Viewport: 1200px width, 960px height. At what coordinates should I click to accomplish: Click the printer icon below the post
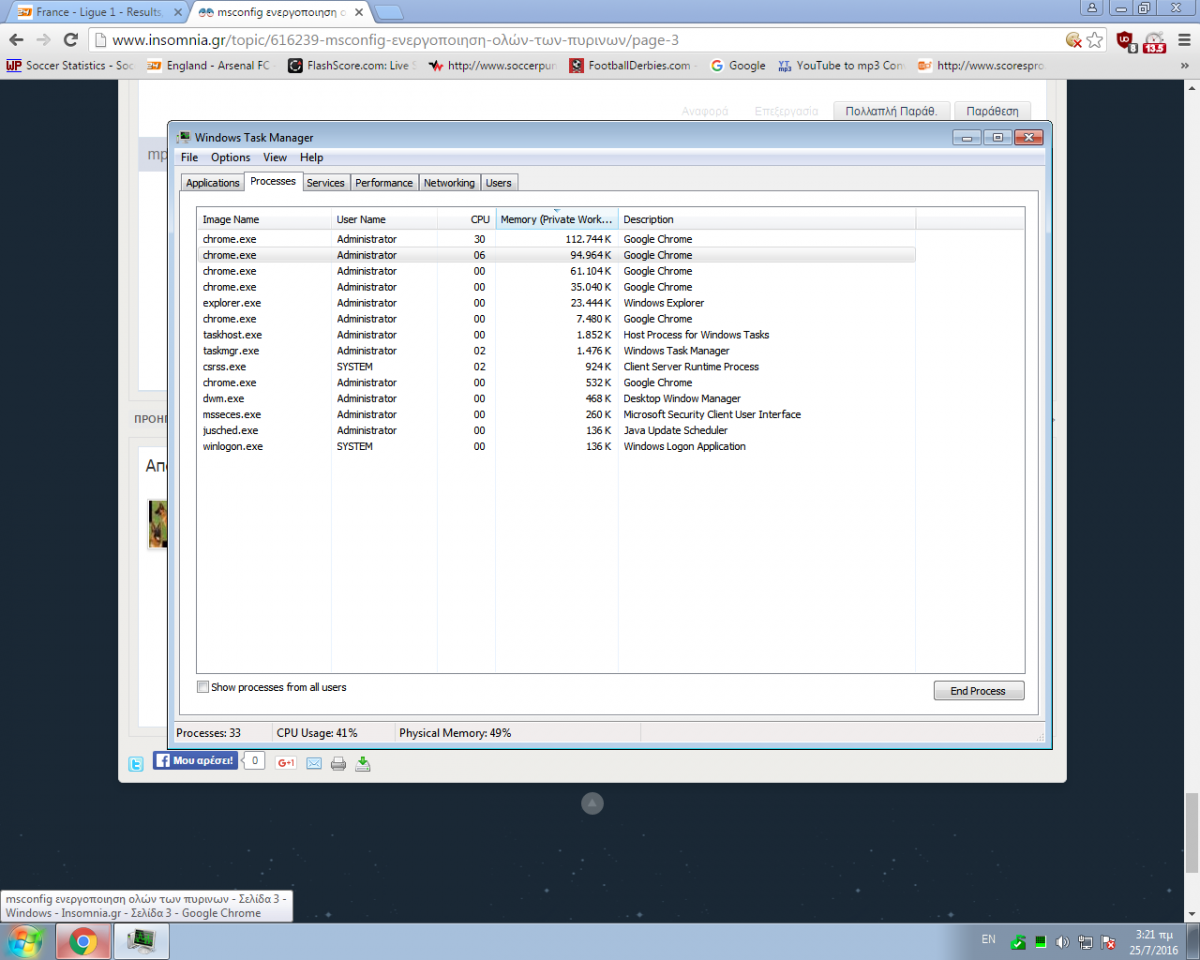click(x=338, y=764)
